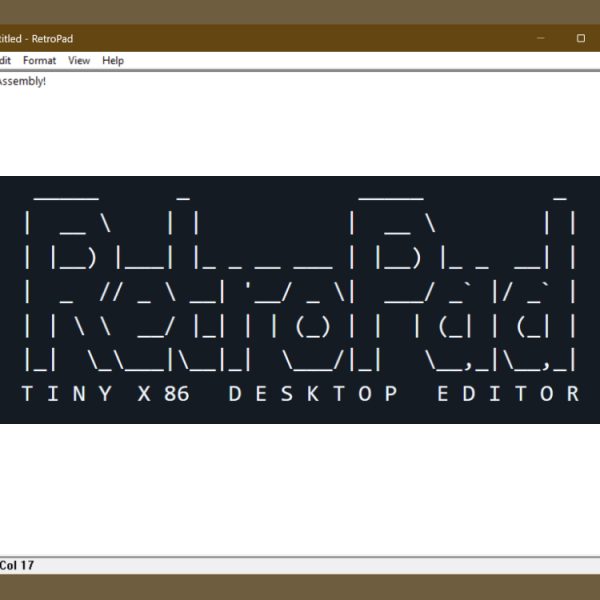
Task: Click the RetroPad window title text
Action: [x=36, y=39]
